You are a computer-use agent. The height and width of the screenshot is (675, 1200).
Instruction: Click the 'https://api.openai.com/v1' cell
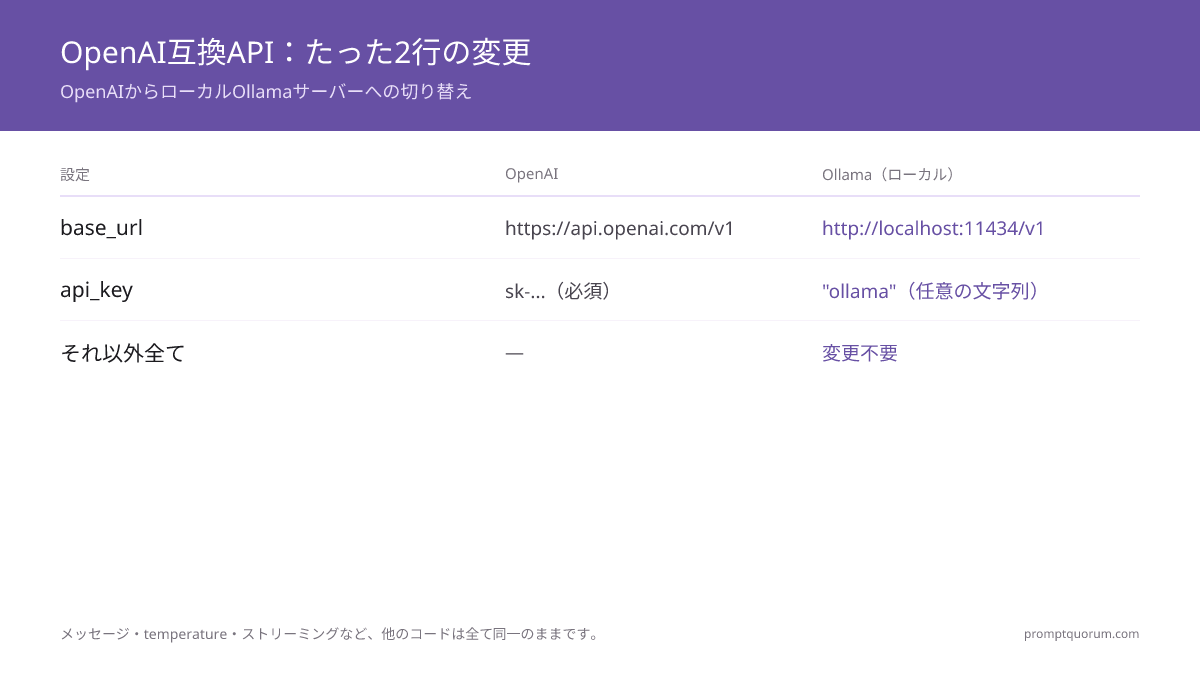(620, 228)
